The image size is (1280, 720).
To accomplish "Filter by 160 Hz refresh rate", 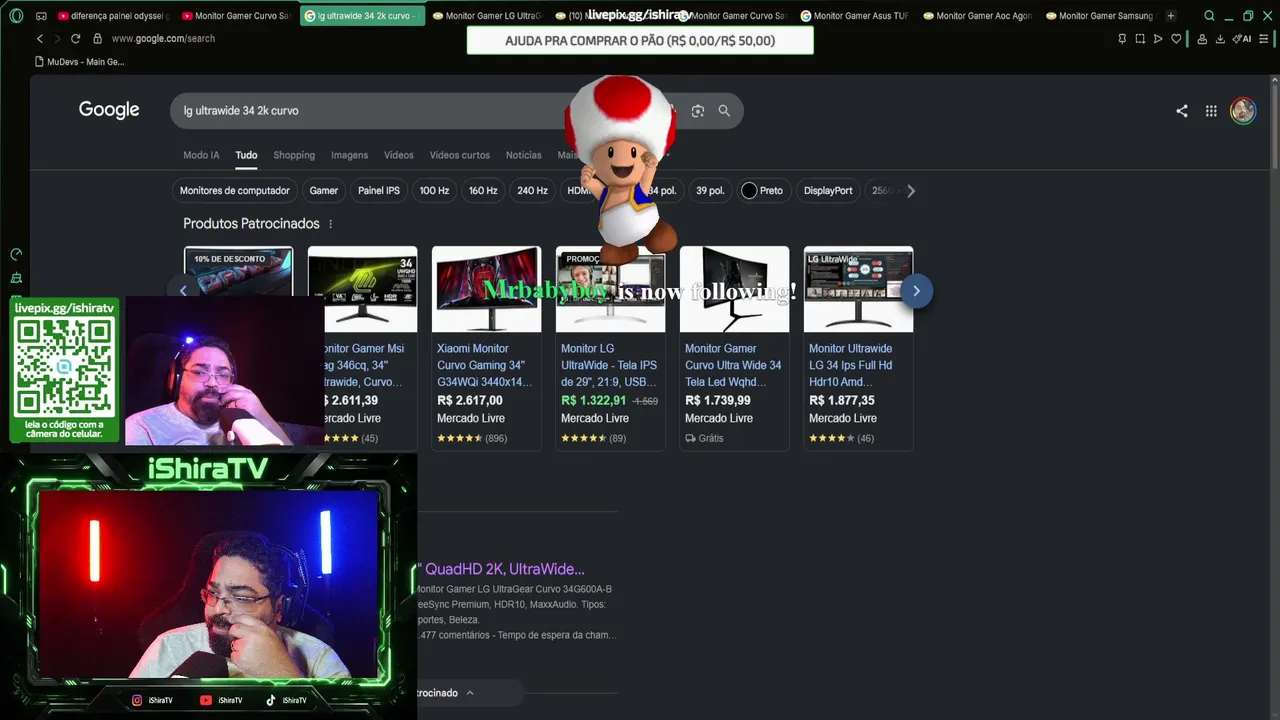I will (x=483, y=191).
